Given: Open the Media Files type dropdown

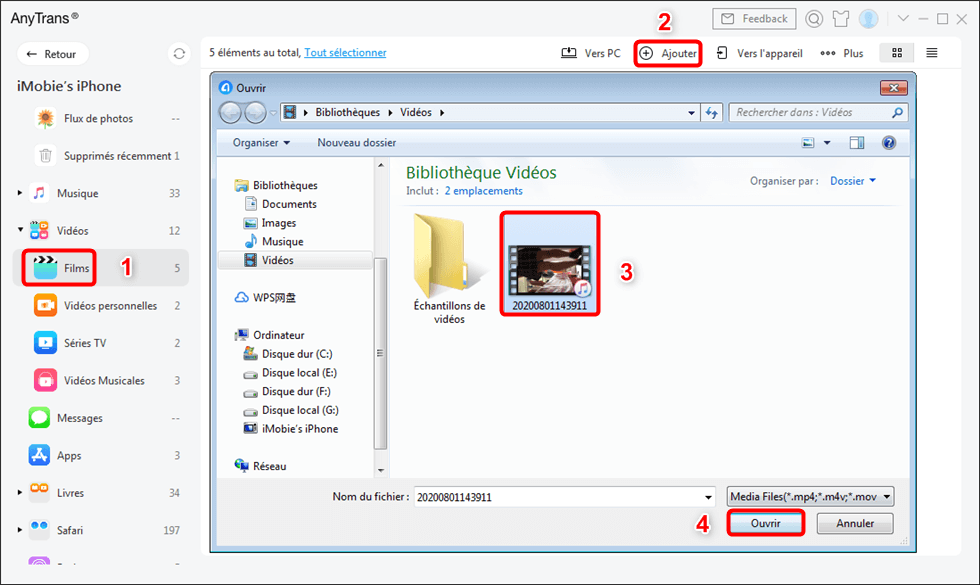Looking at the screenshot, I should click(x=811, y=497).
